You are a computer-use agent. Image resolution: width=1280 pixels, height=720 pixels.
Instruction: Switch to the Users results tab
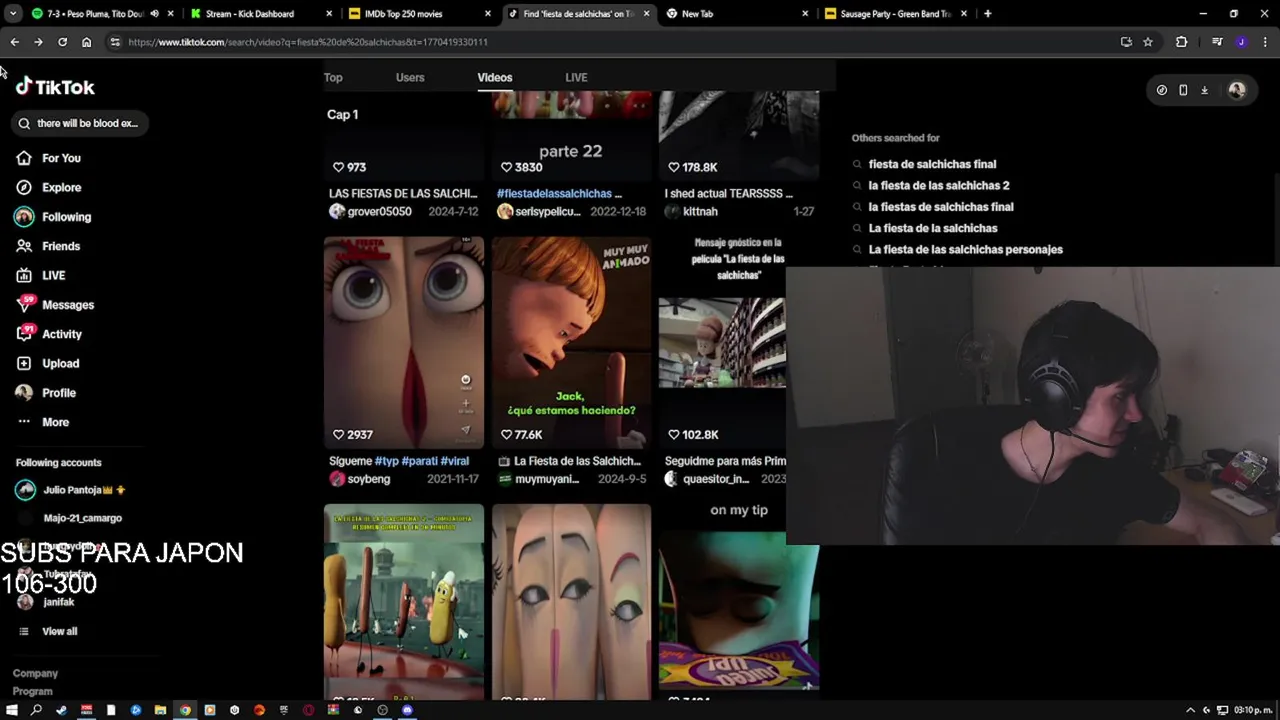[x=410, y=77]
